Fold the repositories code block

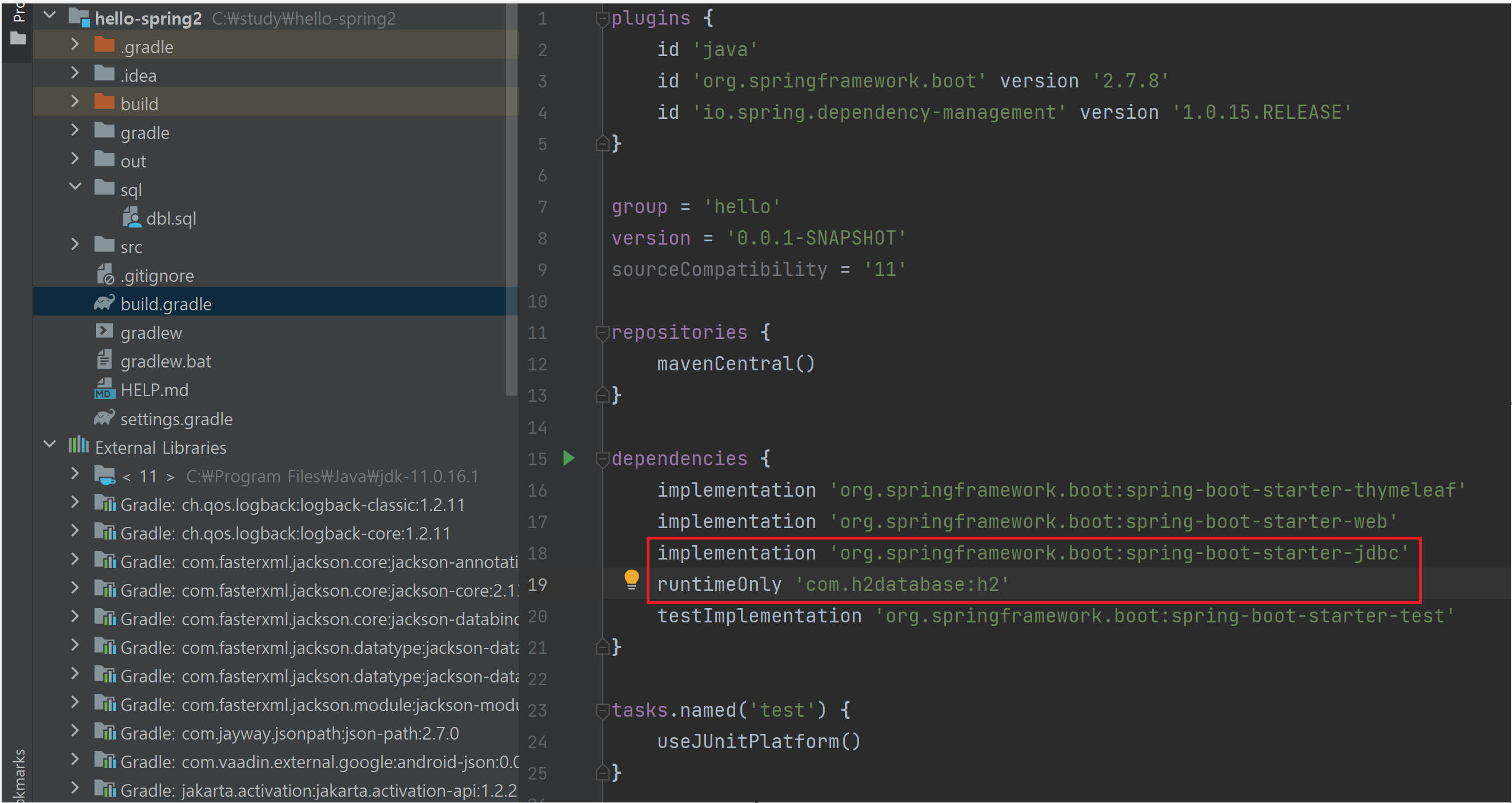tap(601, 334)
